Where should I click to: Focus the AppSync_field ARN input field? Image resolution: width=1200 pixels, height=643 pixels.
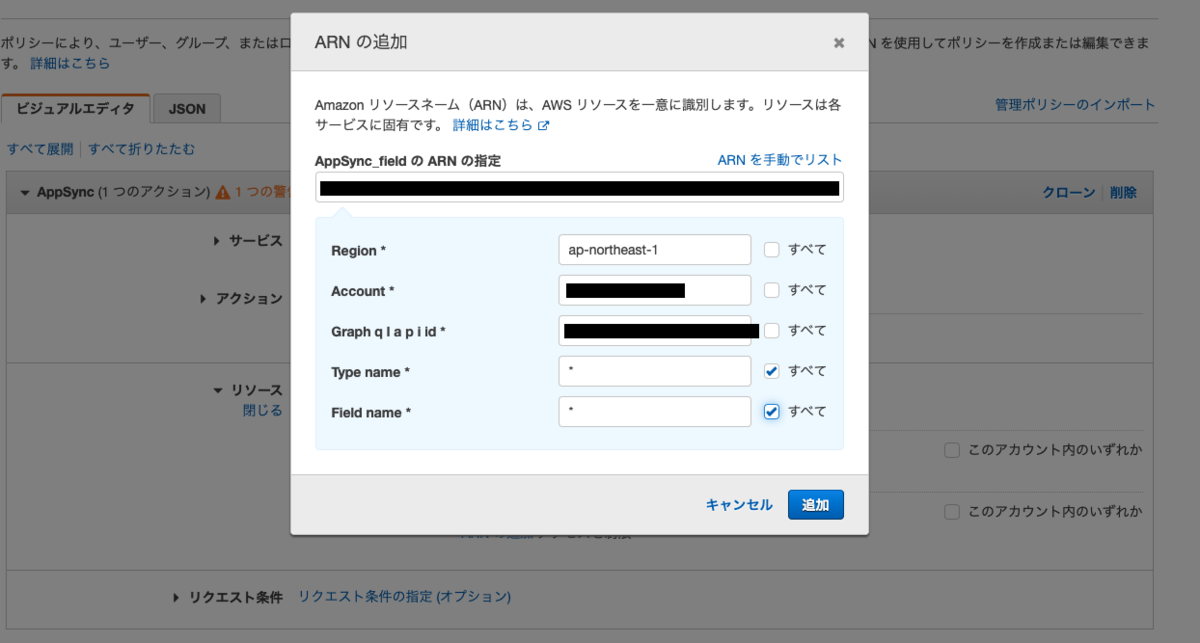pyautogui.click(x=579, y=187)
